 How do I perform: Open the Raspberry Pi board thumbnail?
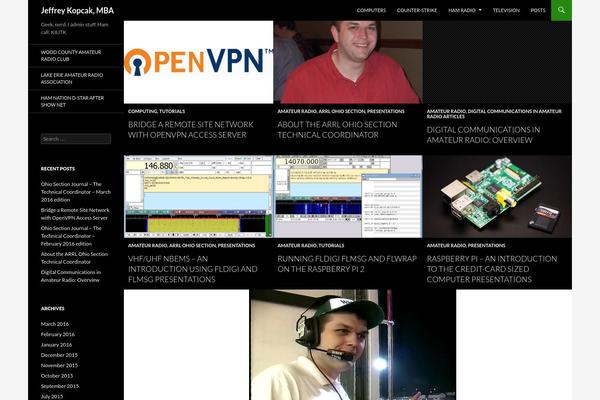(x=497, y=196)
